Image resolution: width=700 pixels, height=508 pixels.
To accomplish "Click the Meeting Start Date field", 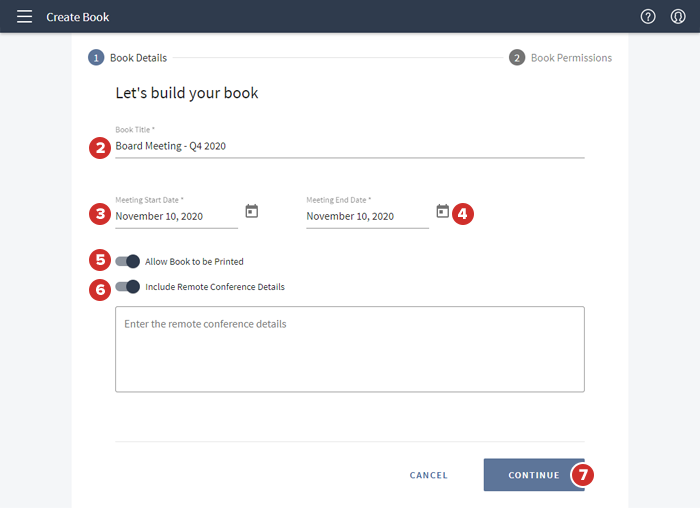I will (x=175, y=216).
